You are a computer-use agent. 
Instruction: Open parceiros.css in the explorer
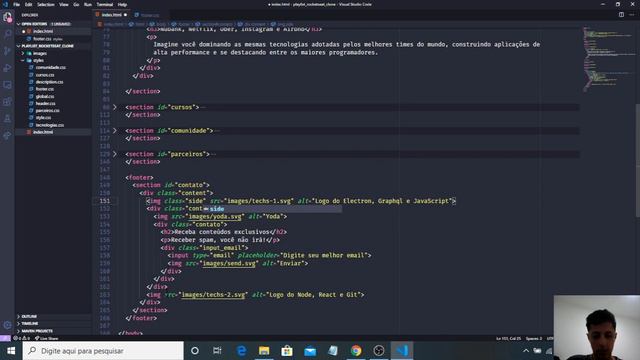(47, 111)
